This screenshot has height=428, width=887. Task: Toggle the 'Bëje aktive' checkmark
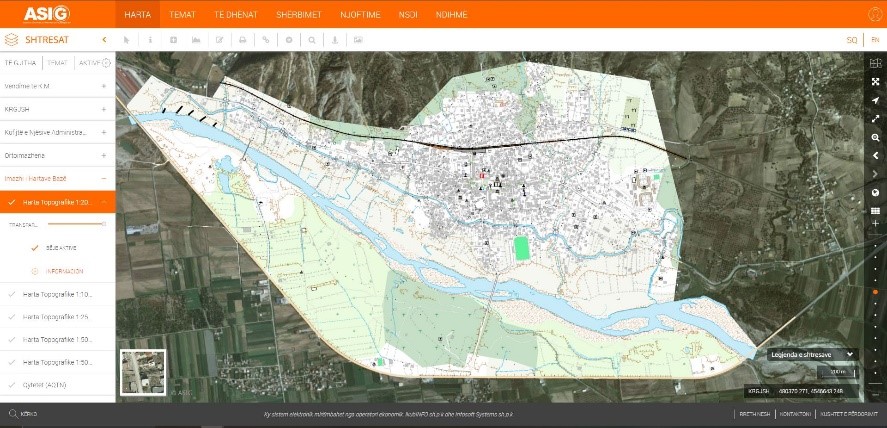point(34,247)
